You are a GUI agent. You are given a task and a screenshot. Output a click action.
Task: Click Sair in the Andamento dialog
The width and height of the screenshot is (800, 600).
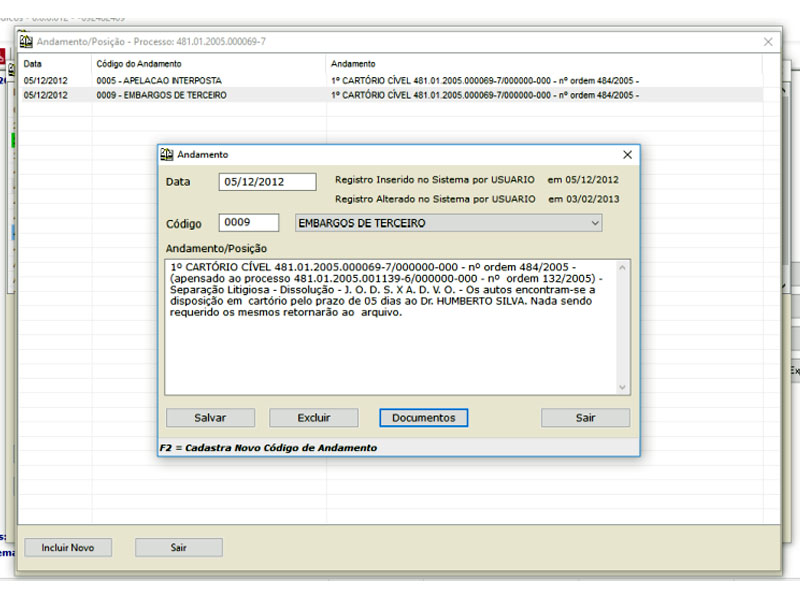585,417
